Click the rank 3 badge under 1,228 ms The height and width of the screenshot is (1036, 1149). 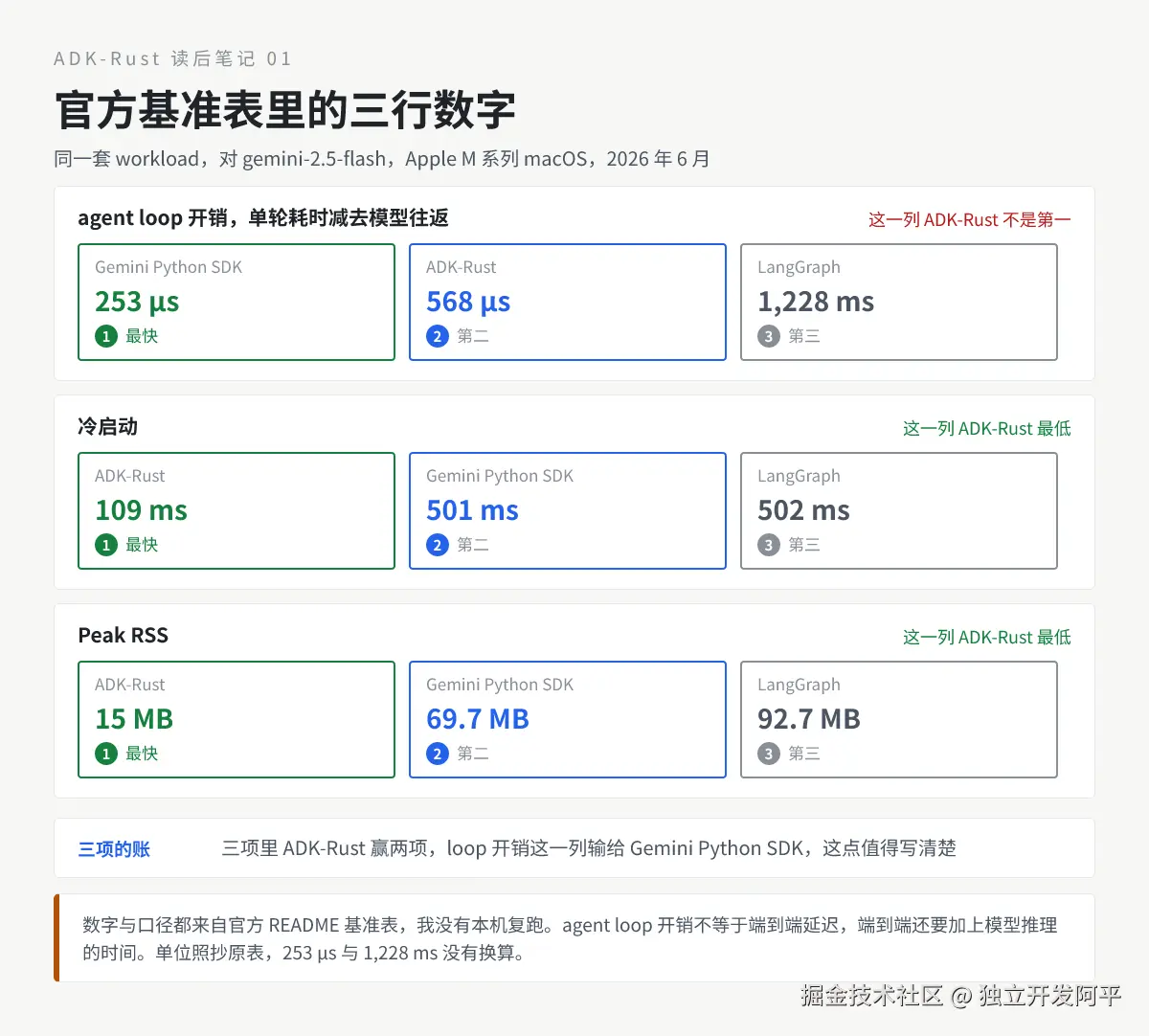click(769, 336)
